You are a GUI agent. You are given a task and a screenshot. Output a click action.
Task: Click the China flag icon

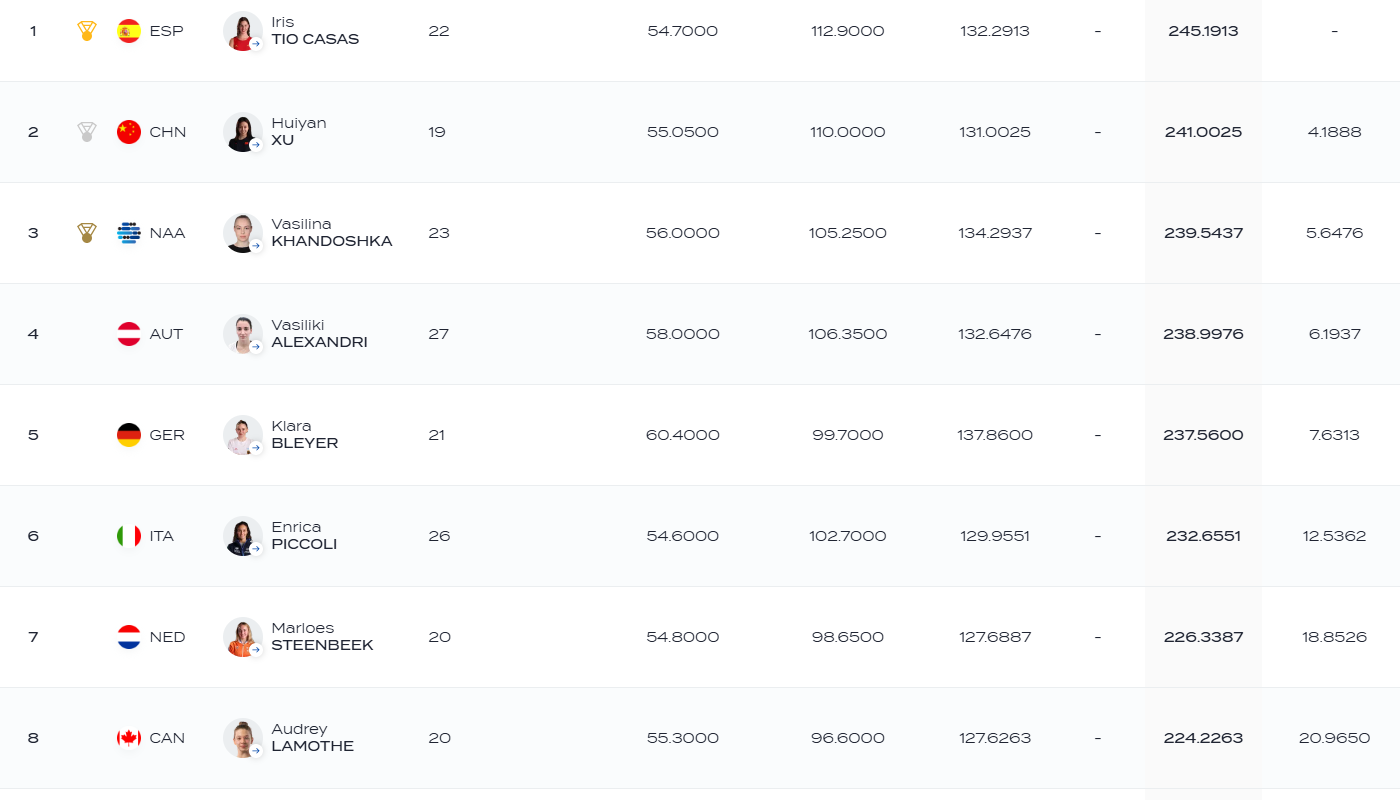(x=129, y=132)
